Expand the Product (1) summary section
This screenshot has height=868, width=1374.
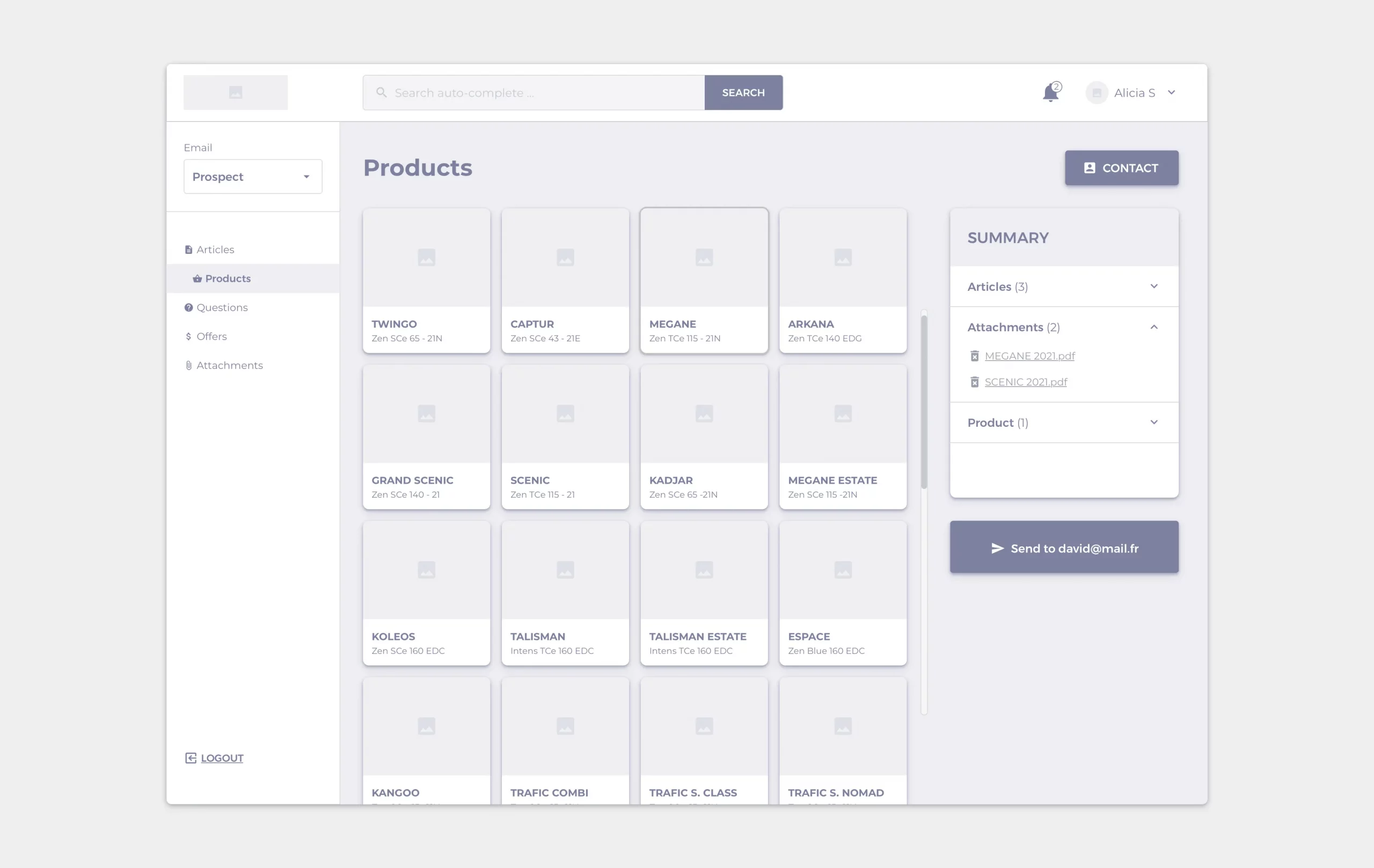tap(1153, 423)
